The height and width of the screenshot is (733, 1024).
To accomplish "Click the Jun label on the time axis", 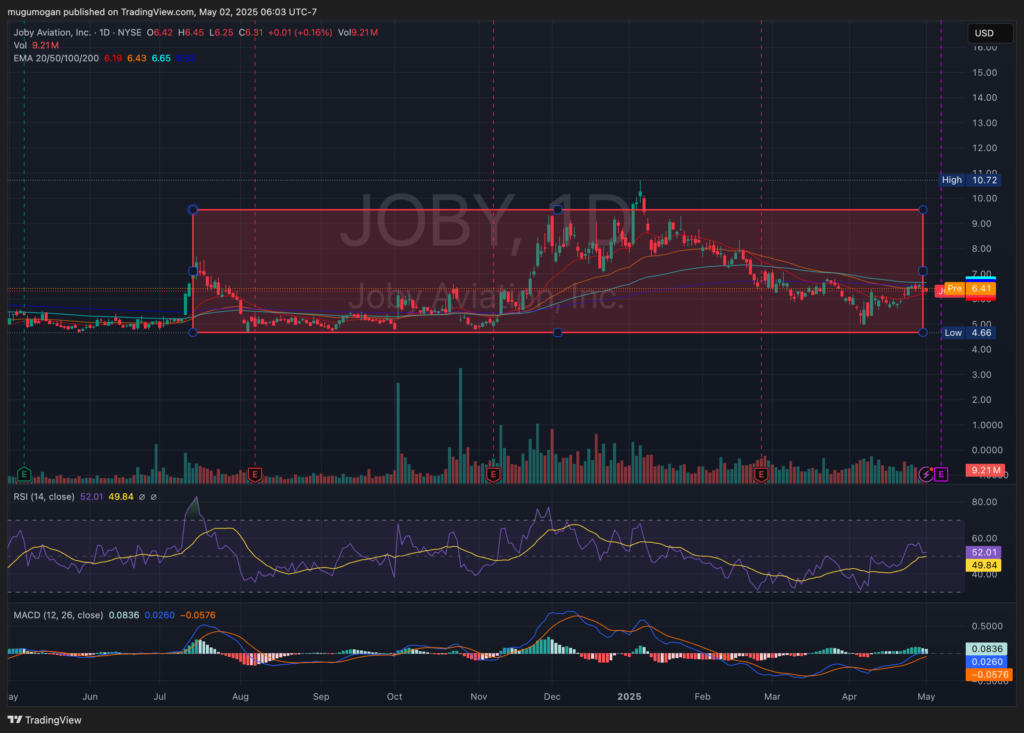I will [x=90, y=697].
